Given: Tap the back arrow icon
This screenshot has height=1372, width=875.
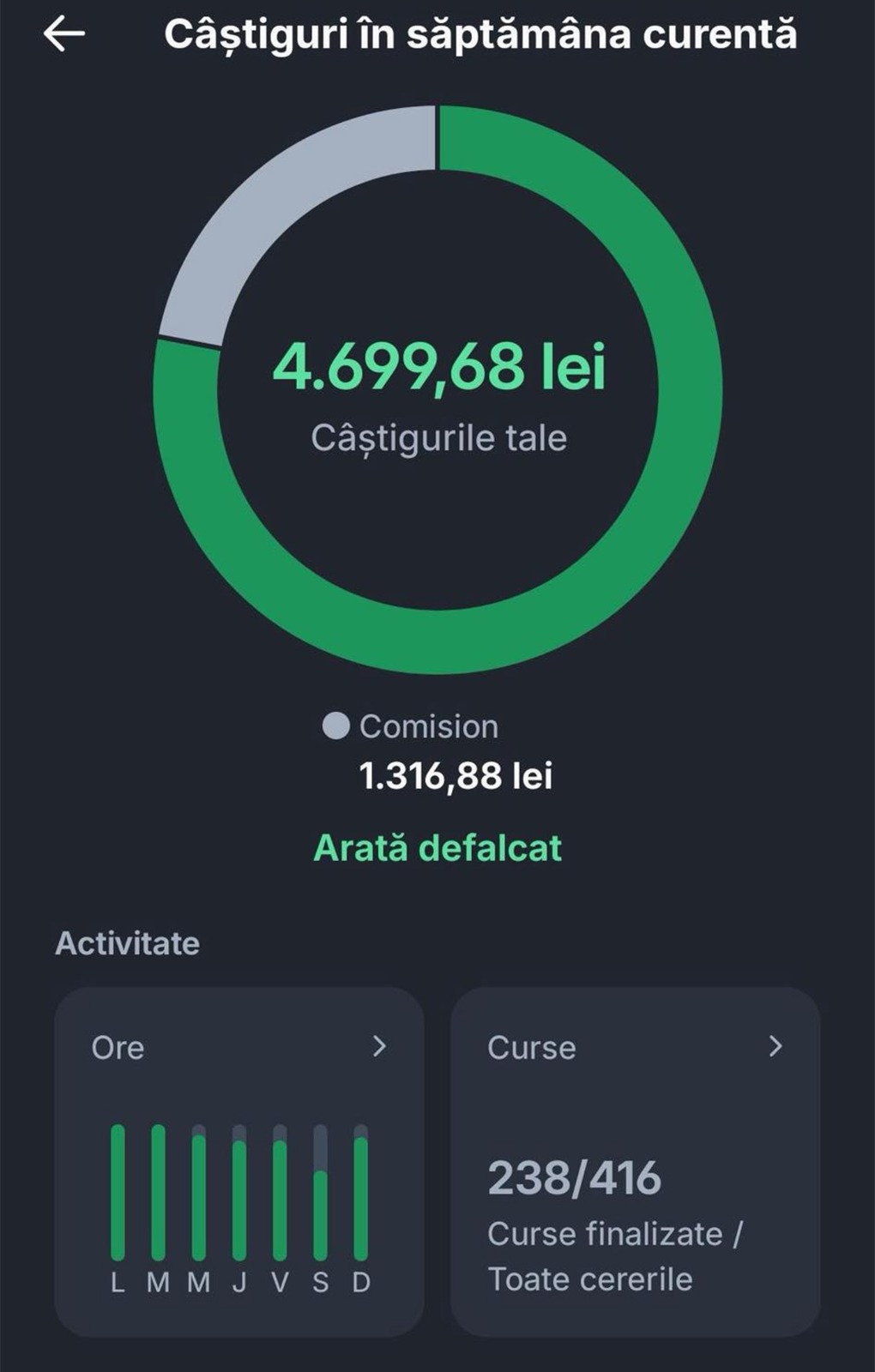Looking at the screenshot, I should point(64,35).
